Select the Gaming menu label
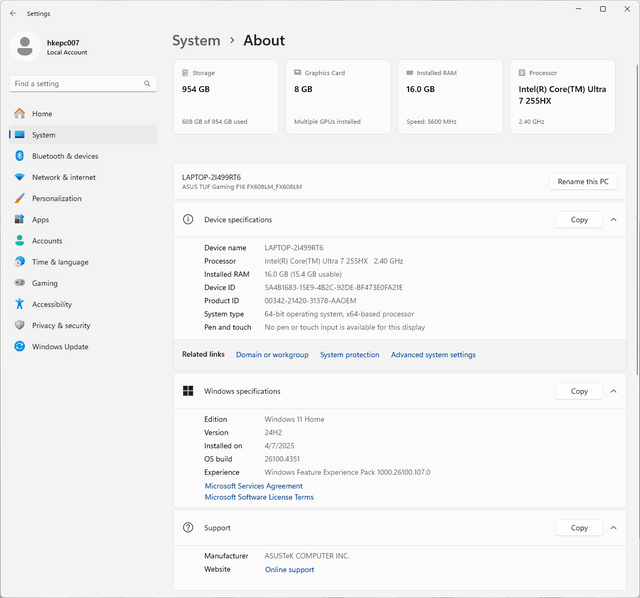The width and height of the screenshot is (640, 598). [45, 283]
